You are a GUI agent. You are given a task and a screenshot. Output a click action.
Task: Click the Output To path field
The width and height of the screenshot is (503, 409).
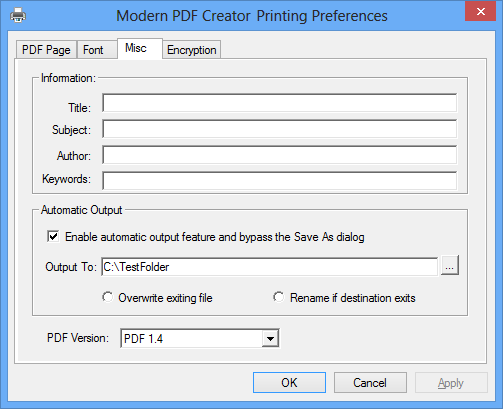click(270, 266)
